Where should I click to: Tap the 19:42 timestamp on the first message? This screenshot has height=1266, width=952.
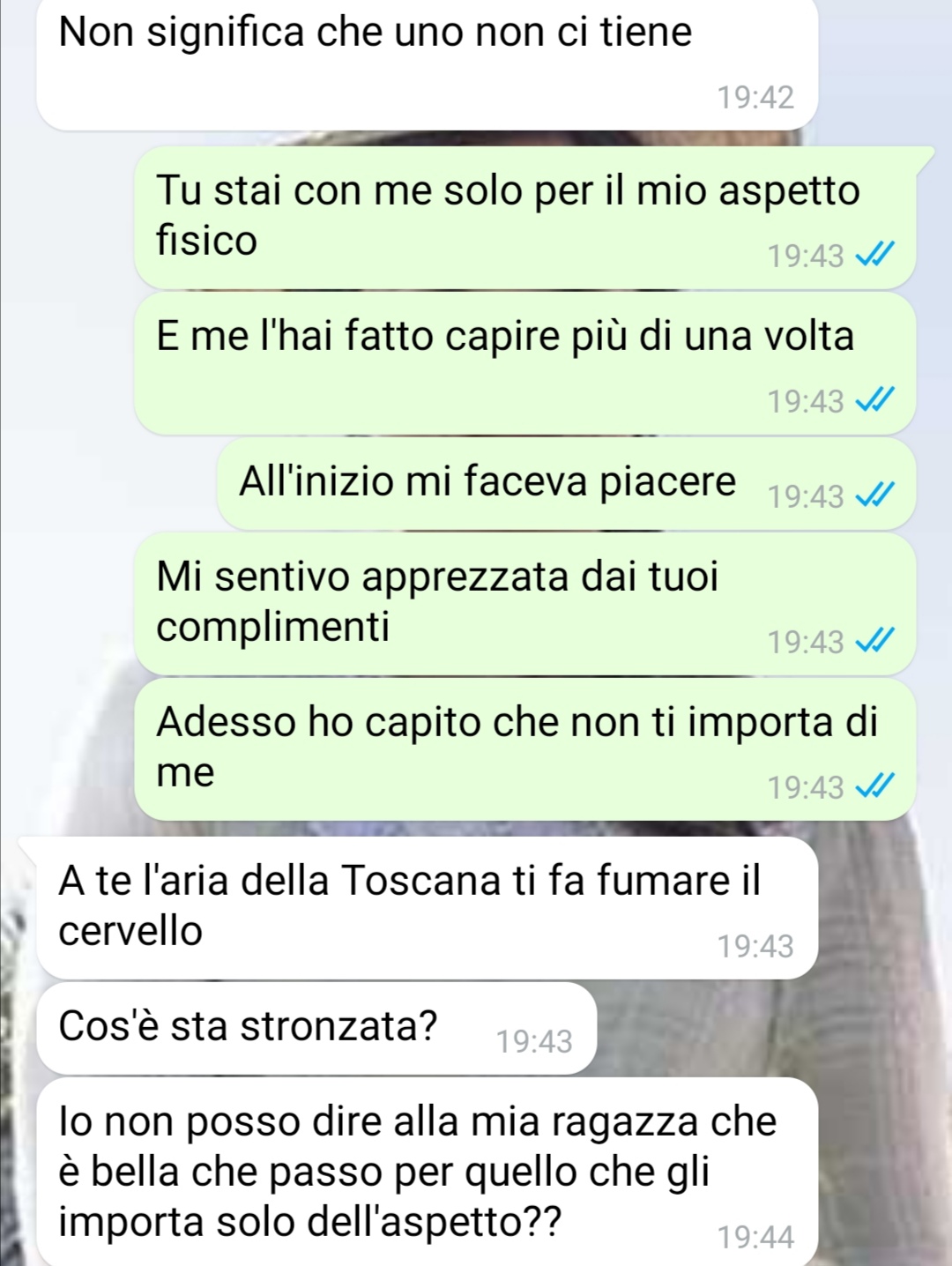coord(755,97)
